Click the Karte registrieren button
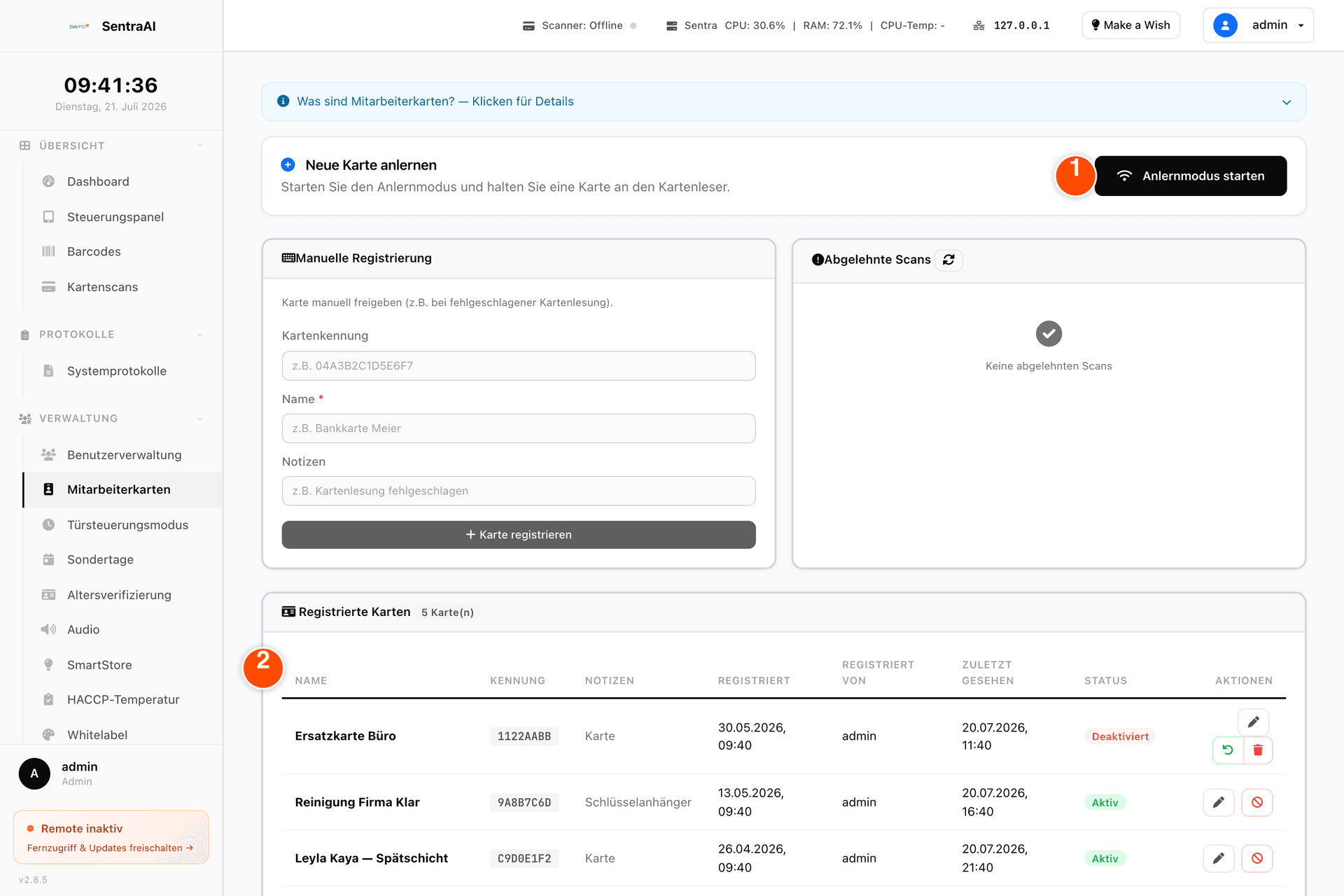This screenshot has height=896, width=1344. [519, 535]
